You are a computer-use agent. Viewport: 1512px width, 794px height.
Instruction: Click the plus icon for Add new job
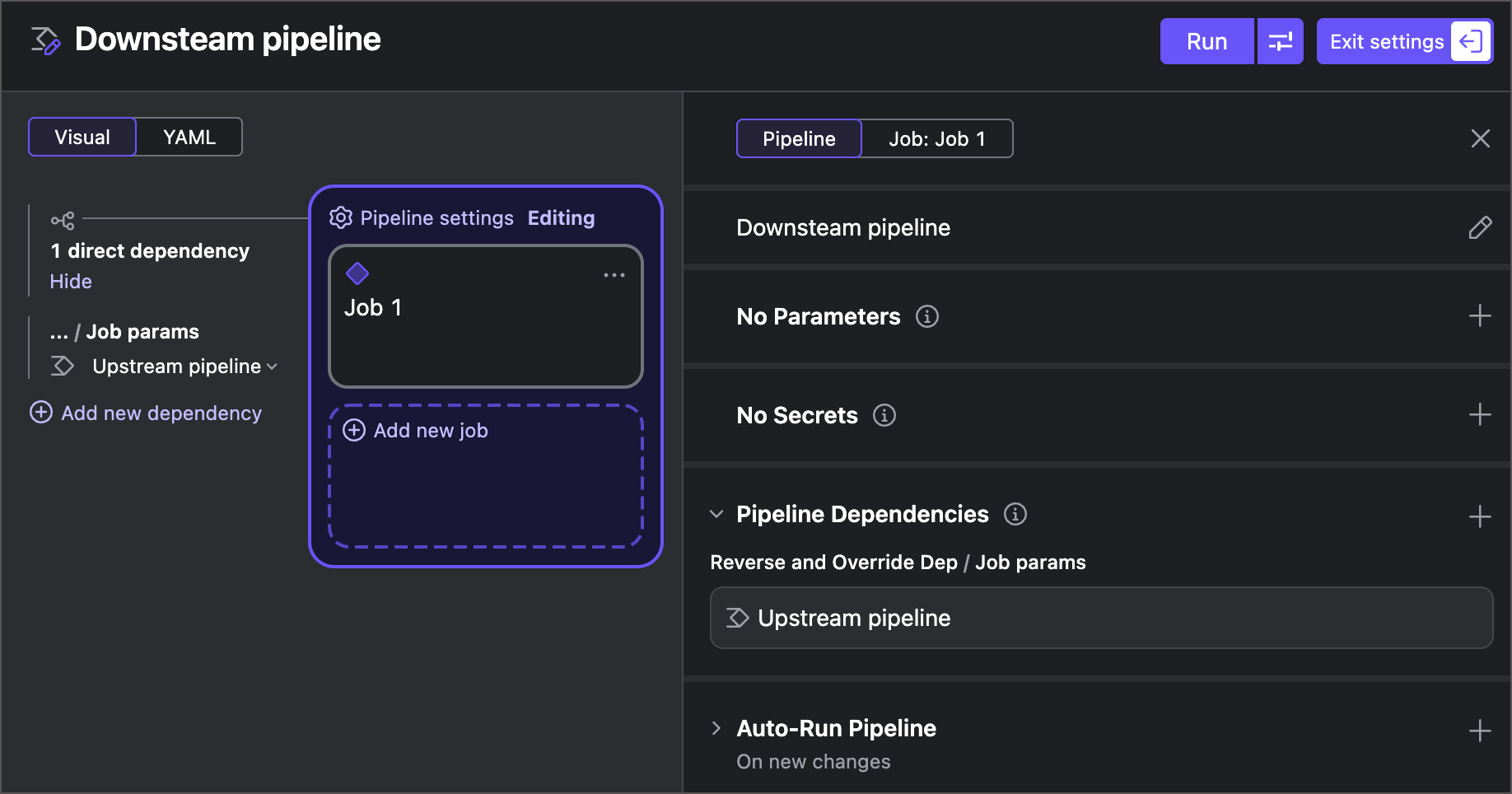tap(354, 430)
